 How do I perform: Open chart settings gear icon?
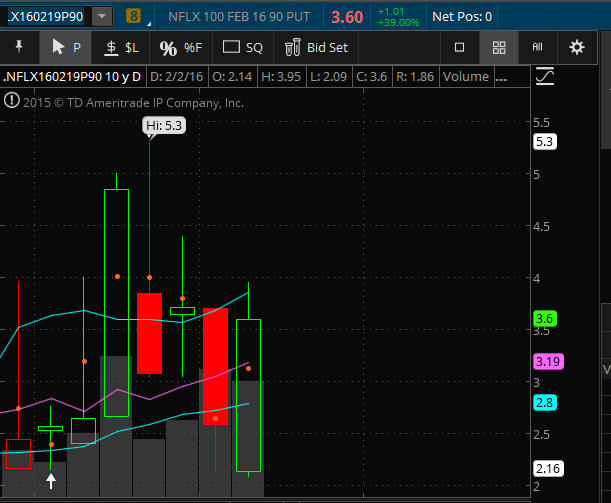576,47
